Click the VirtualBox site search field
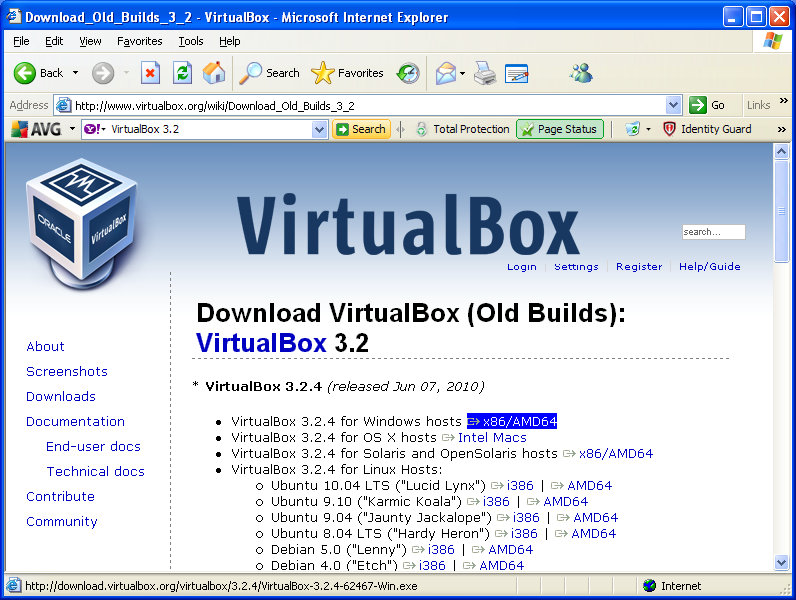Image resolution: width=796 pixels, height=600 pixels. [x=713, y=232]
